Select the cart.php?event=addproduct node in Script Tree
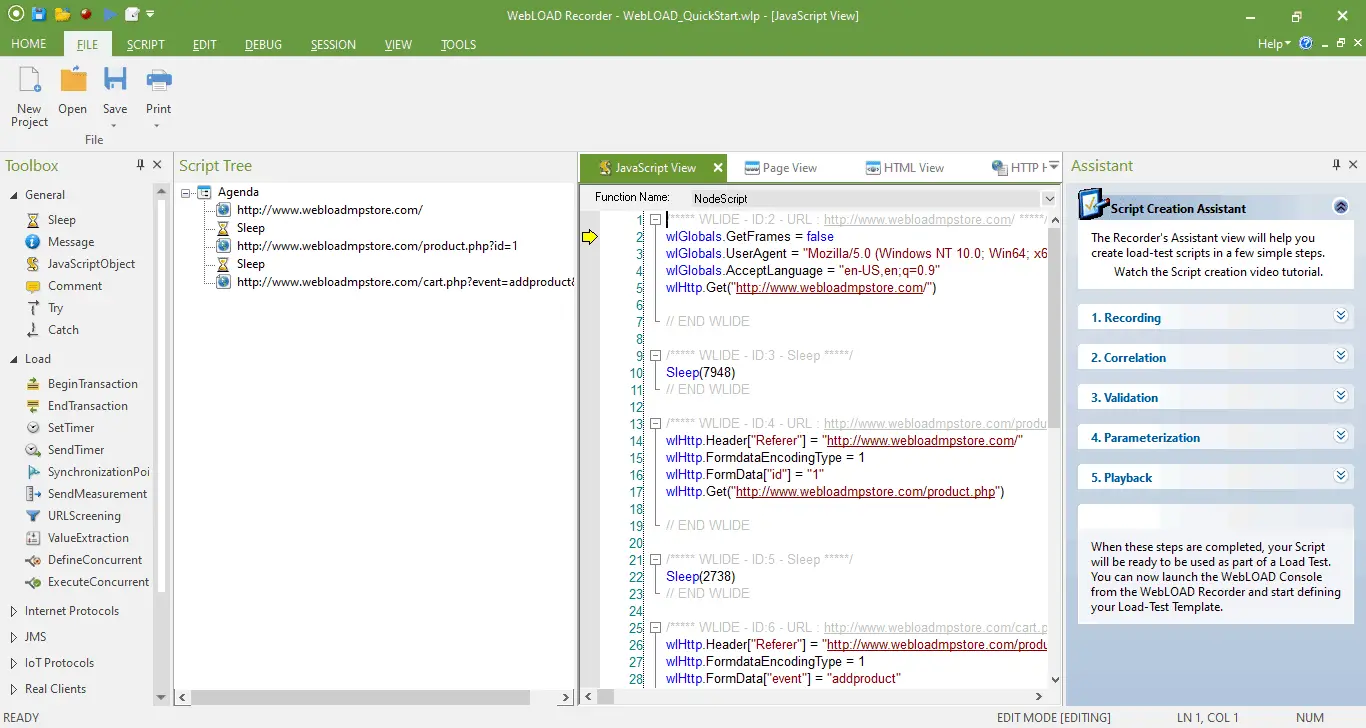The width and height of the screenshot is (1366, 728). [405, 282]
